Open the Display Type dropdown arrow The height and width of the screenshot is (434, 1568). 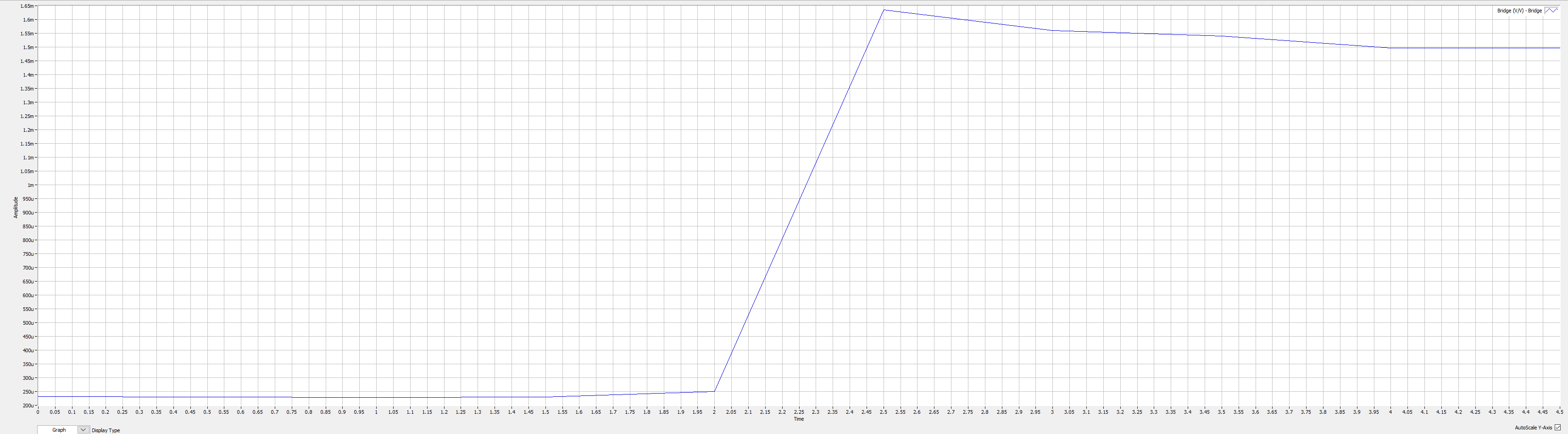(x=83, y=430)
